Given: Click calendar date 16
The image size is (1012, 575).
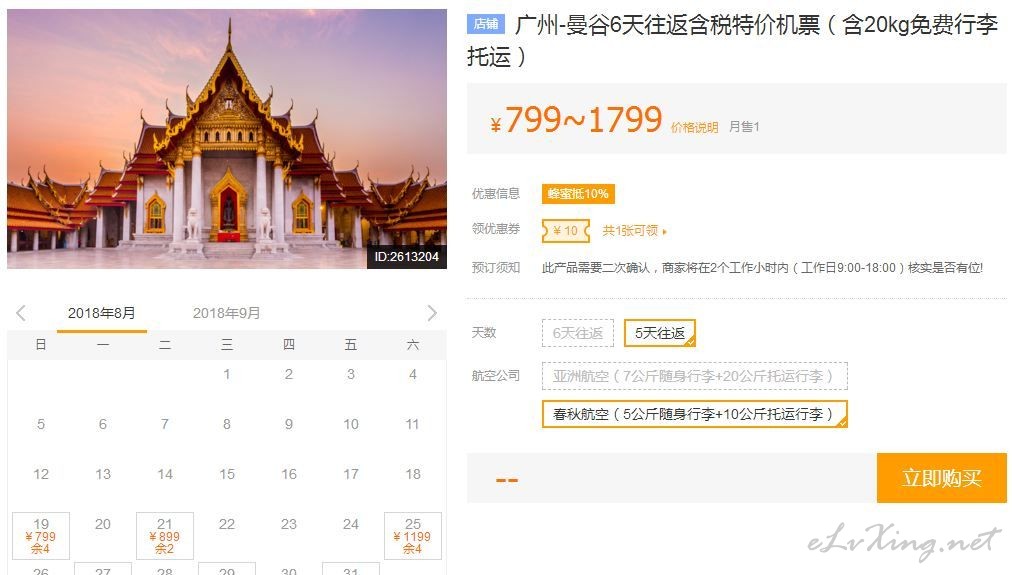Looking at the screenshot, I should point(288,474).
